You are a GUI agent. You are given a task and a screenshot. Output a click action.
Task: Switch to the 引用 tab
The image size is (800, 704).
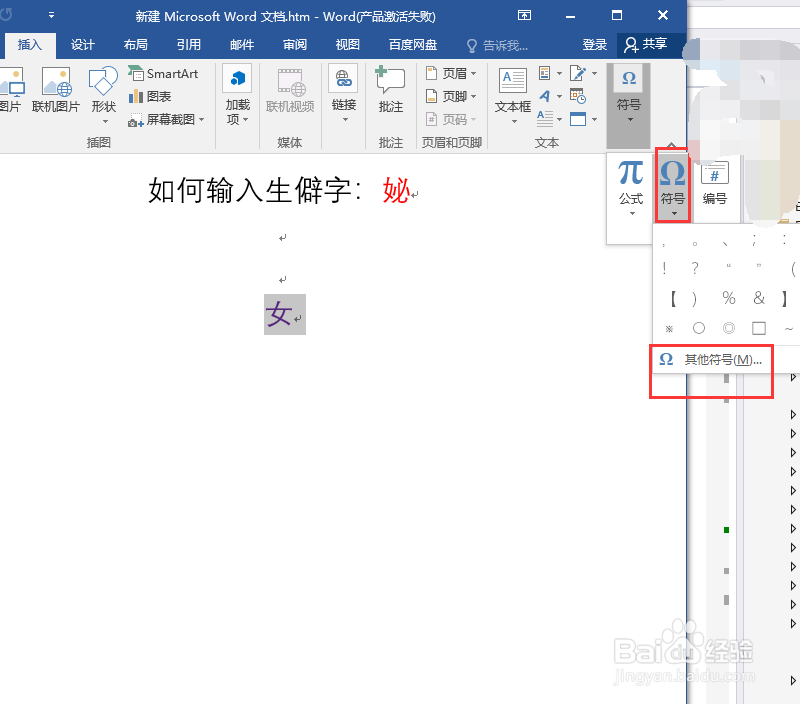(x=189, y=45)
